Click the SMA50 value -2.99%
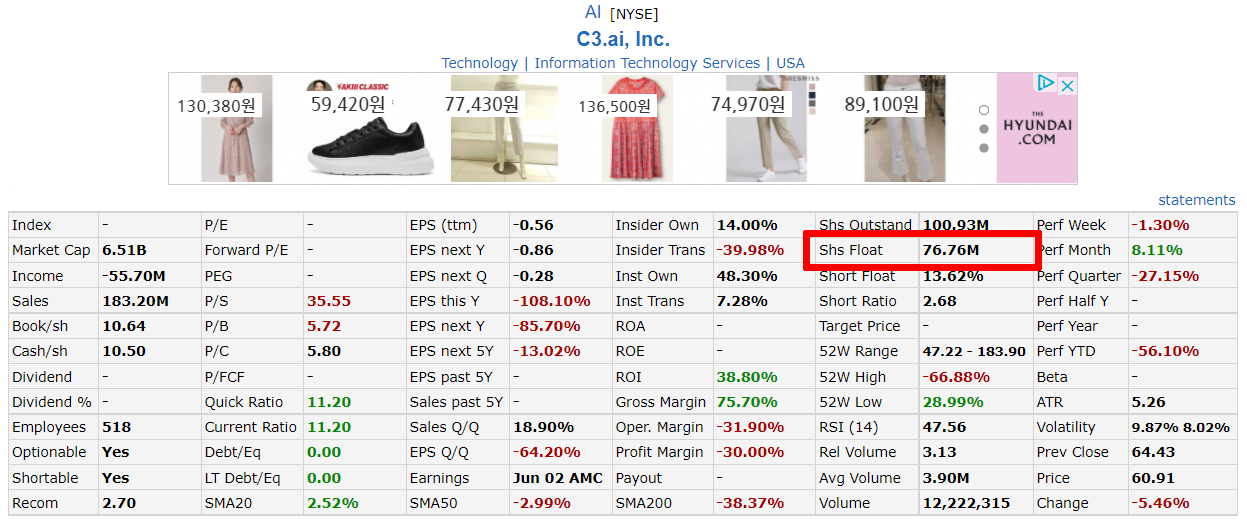Viewport: 1247px width, 523px height. pos(542,503)
